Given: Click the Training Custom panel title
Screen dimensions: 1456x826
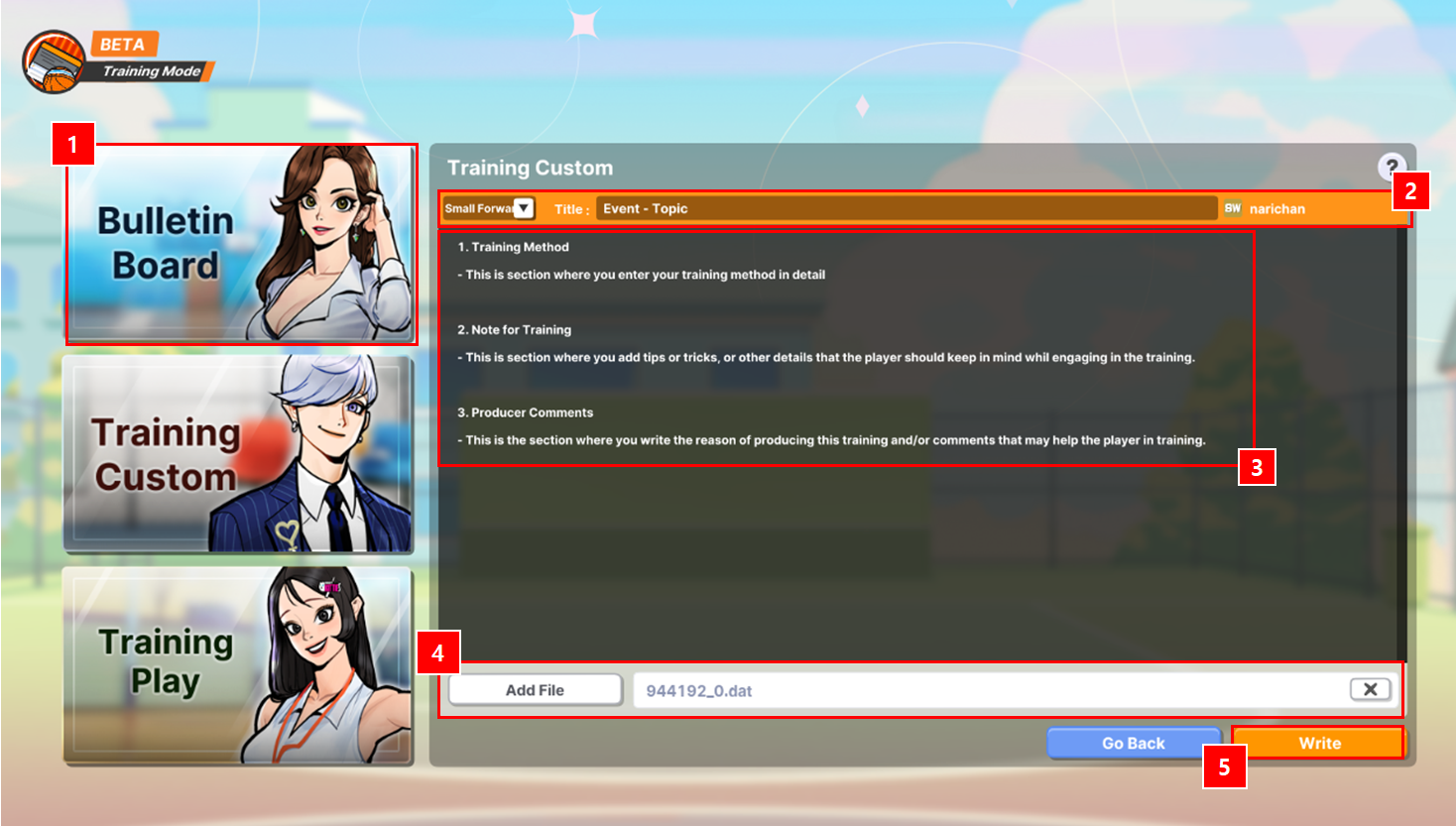Looking at the screenshot, I should pos(530,168).
